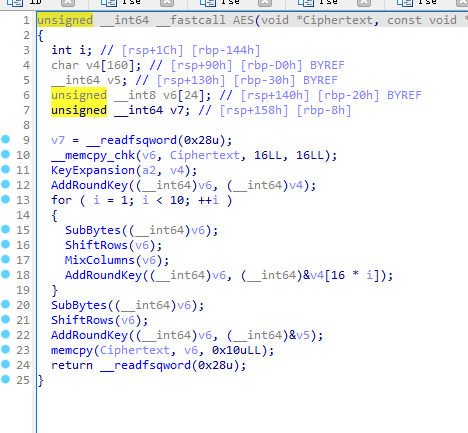Click '__readfsqword' call on line 9
The width and height of the screenshot is (468, 433).
point(131,140)
